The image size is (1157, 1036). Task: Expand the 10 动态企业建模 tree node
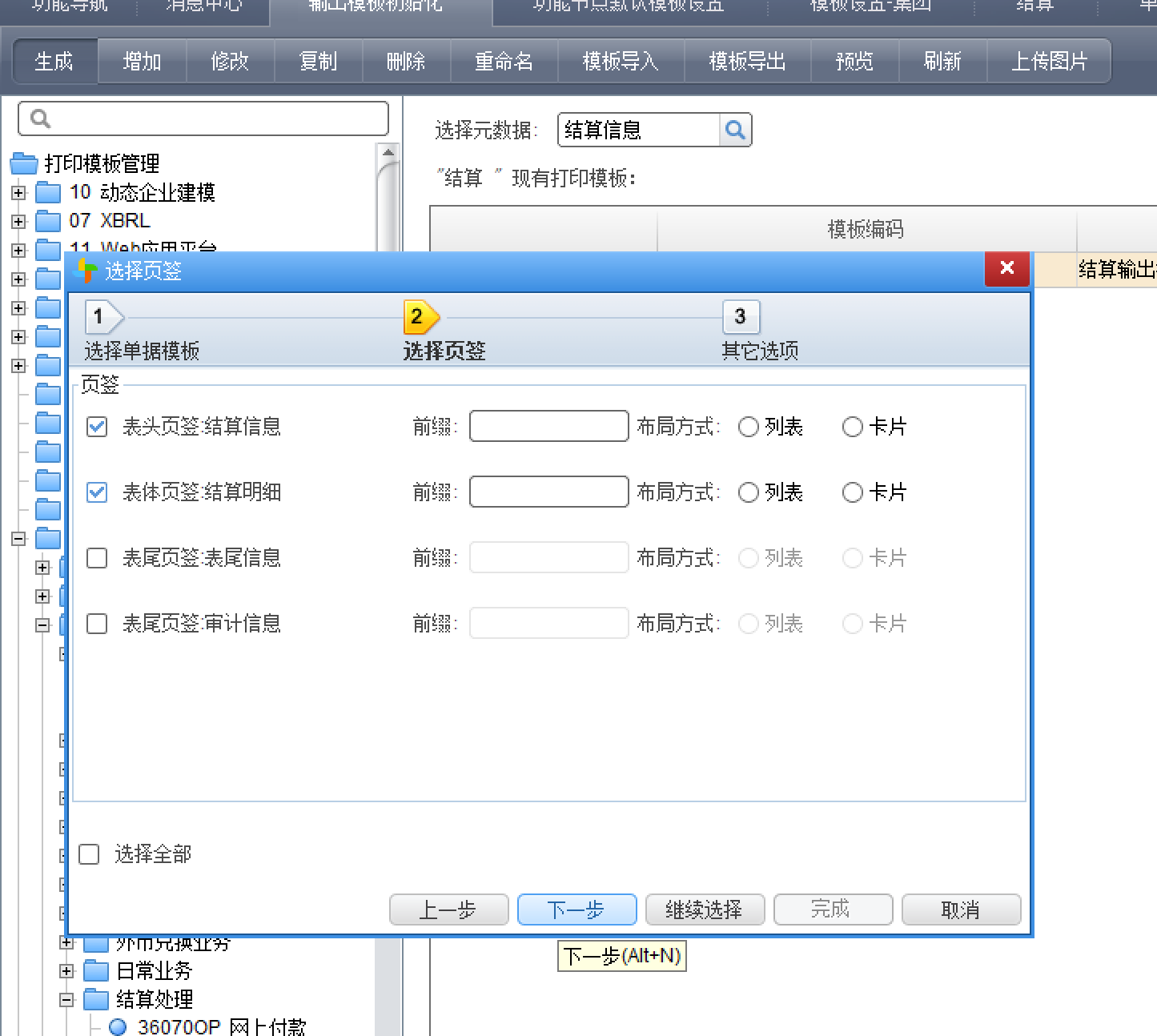tap(18, 192)
